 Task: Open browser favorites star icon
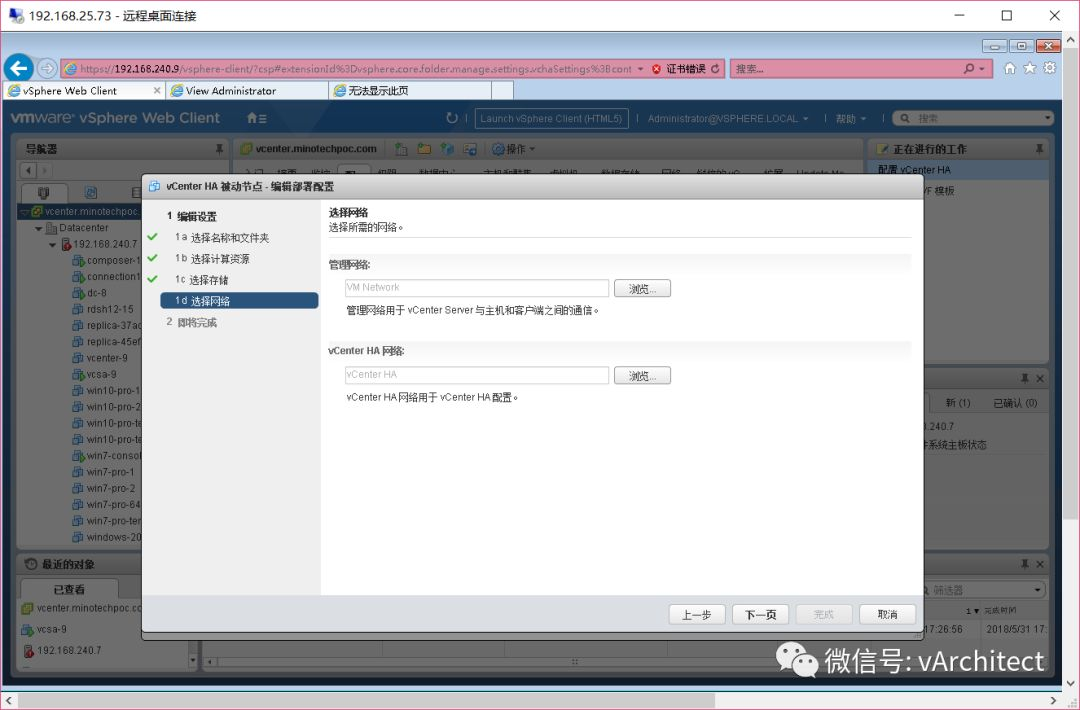[x=1030, y=68]
